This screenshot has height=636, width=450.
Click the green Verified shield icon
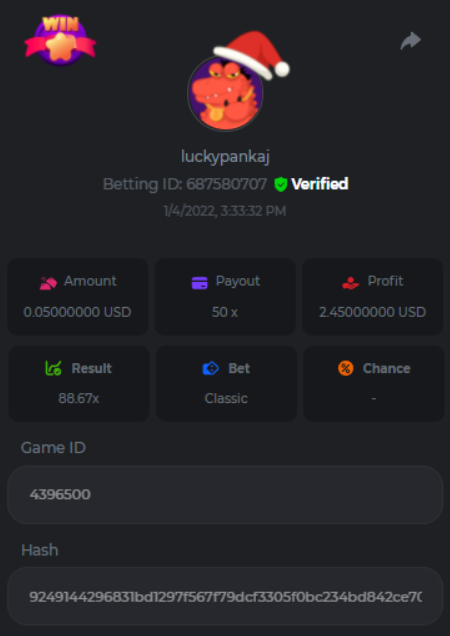[x=280, y=184]
